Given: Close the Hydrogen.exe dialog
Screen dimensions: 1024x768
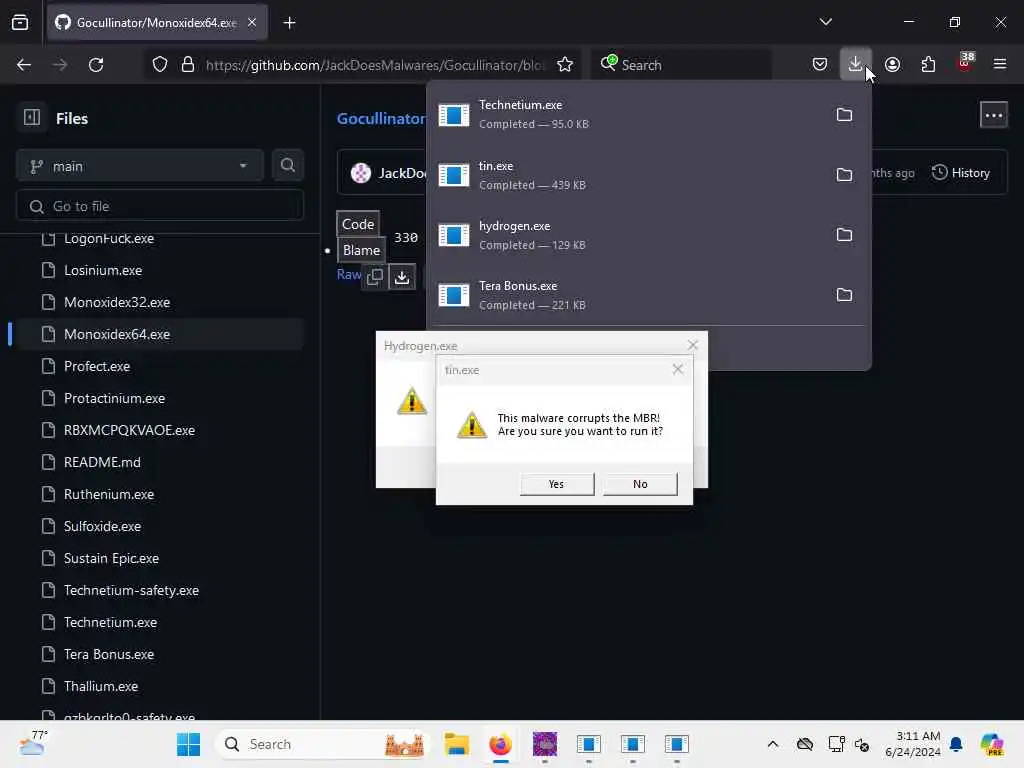Looking at the screenshot, I should tap(693, 345).
